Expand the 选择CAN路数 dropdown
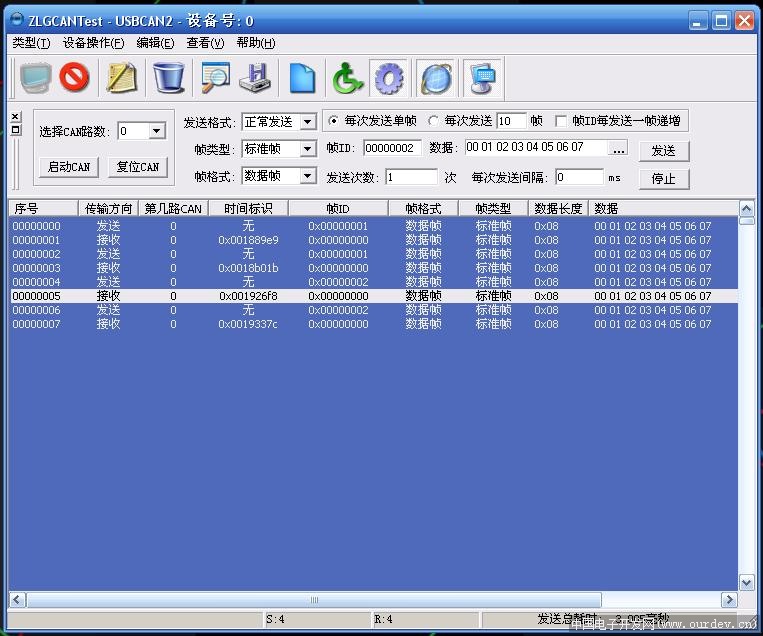This screenshot has height=636, width=763. click(x=157, y=131)
